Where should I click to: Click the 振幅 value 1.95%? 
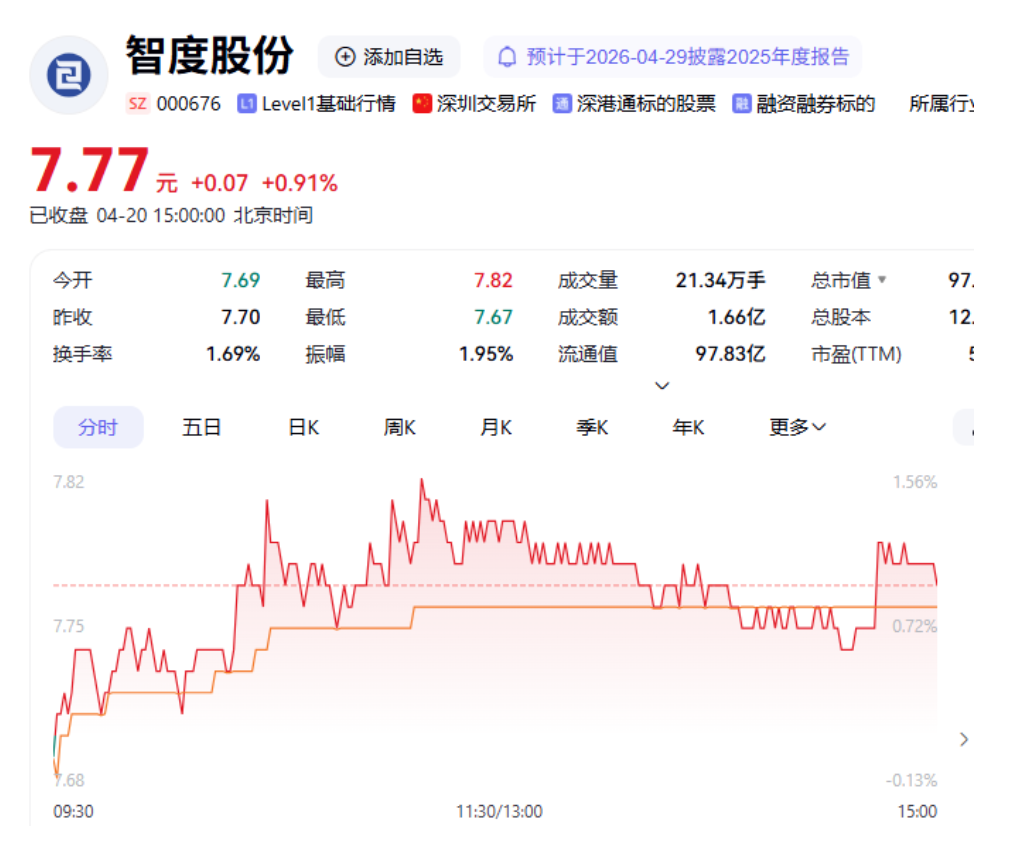pos(486,354)
